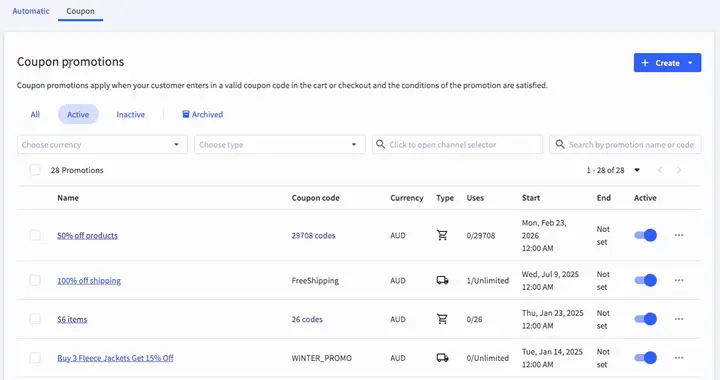Click the archive box icon beside Archived
The height and width of the screenshot is (380, 720).
click(186, 114)
